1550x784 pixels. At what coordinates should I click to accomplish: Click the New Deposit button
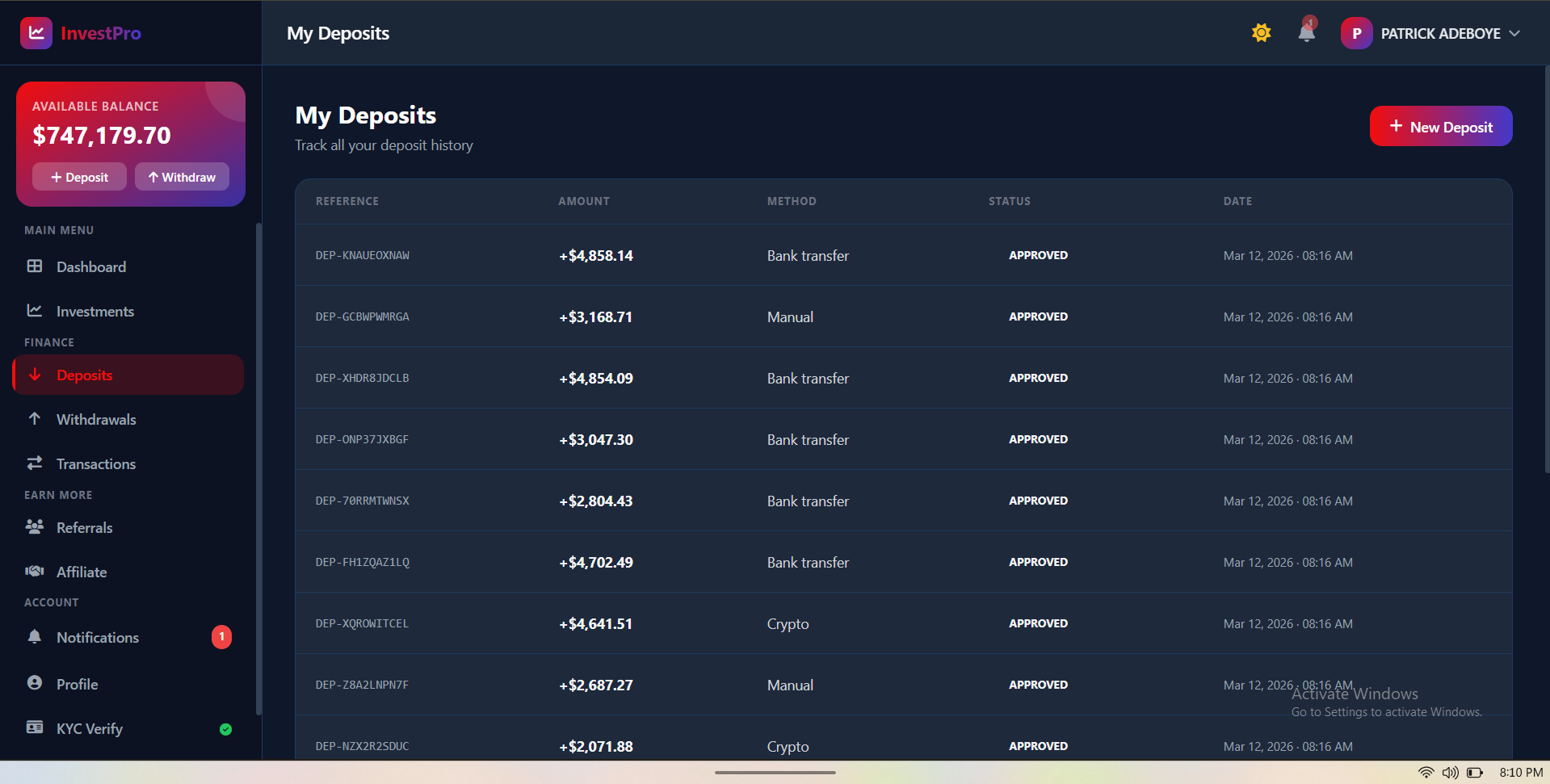point(1440,126)
